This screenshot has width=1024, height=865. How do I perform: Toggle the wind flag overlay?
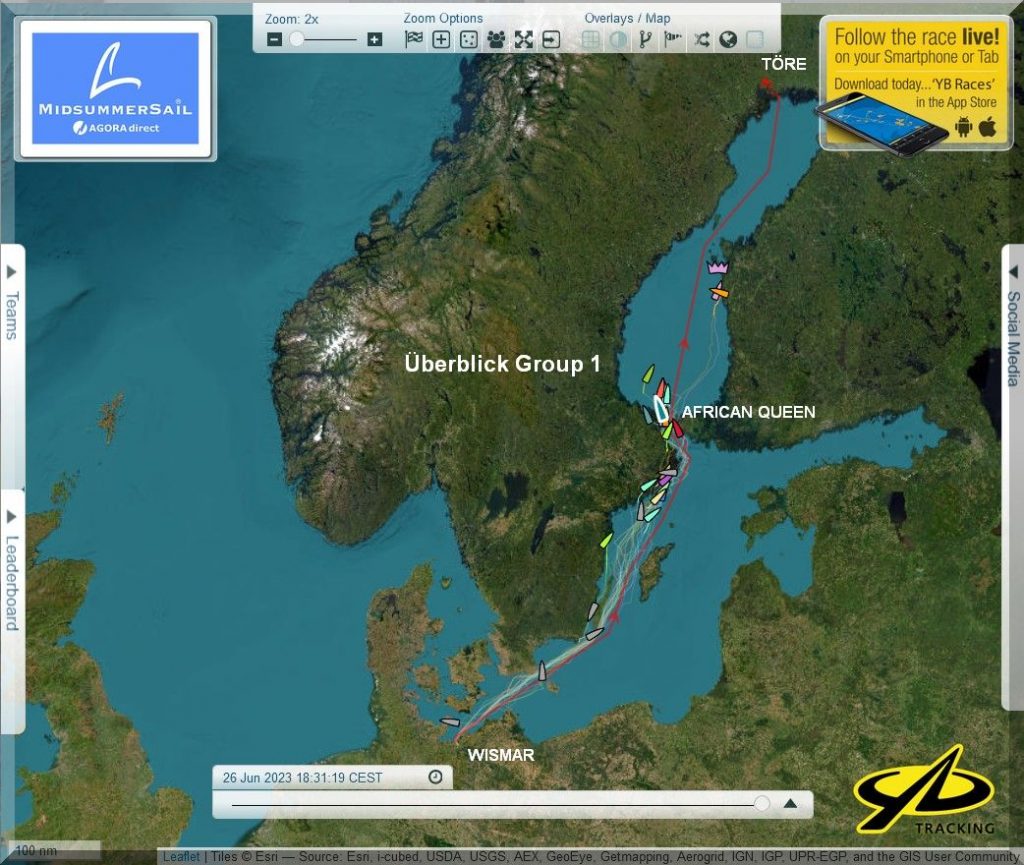coord(673,40)
